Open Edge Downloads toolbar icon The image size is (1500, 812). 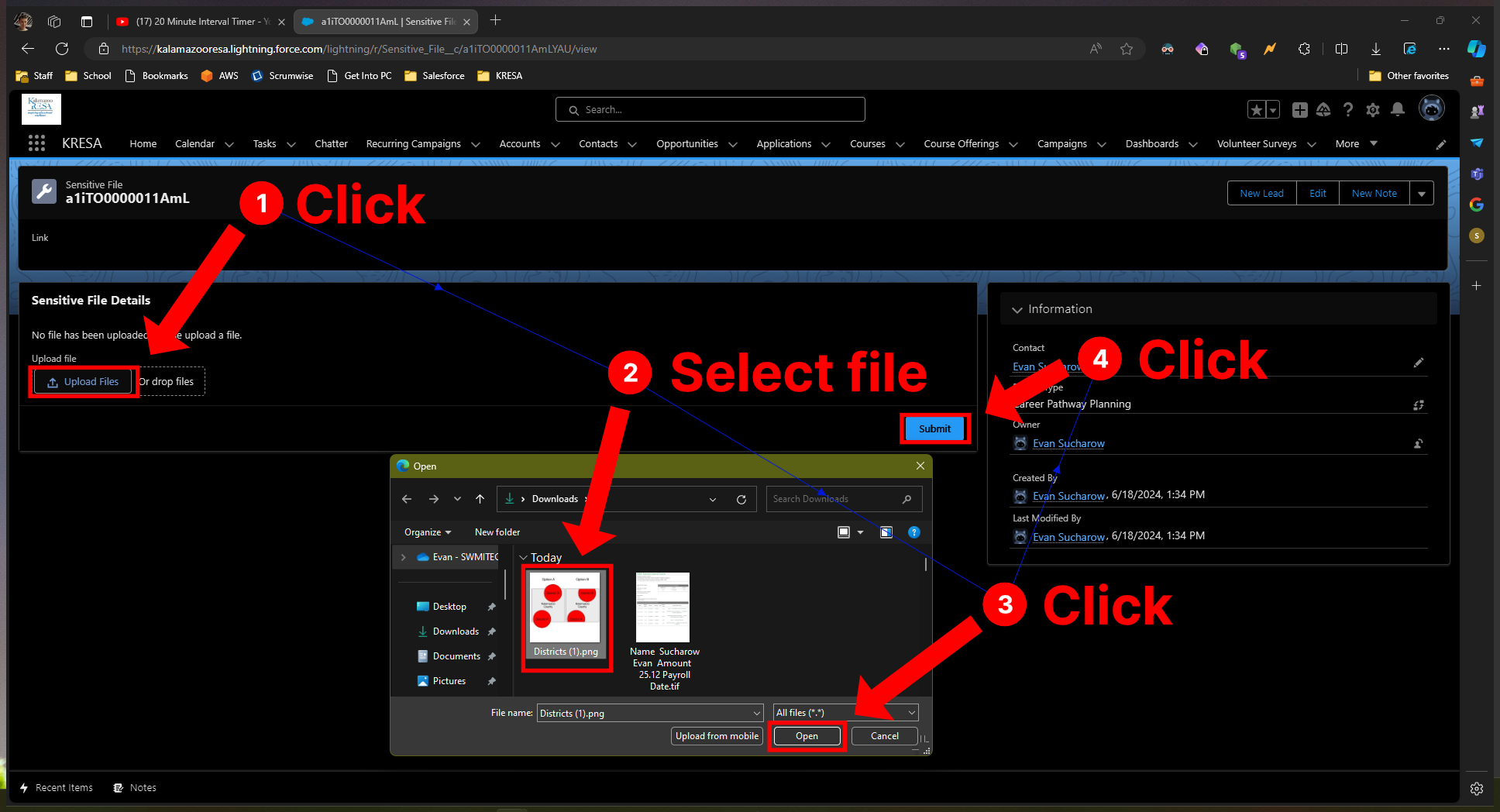[1376, 49]
